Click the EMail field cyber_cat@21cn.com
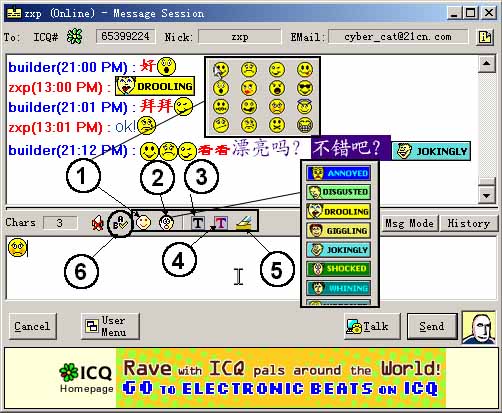This screenshot has width=502, height=413. click(398, 36)
